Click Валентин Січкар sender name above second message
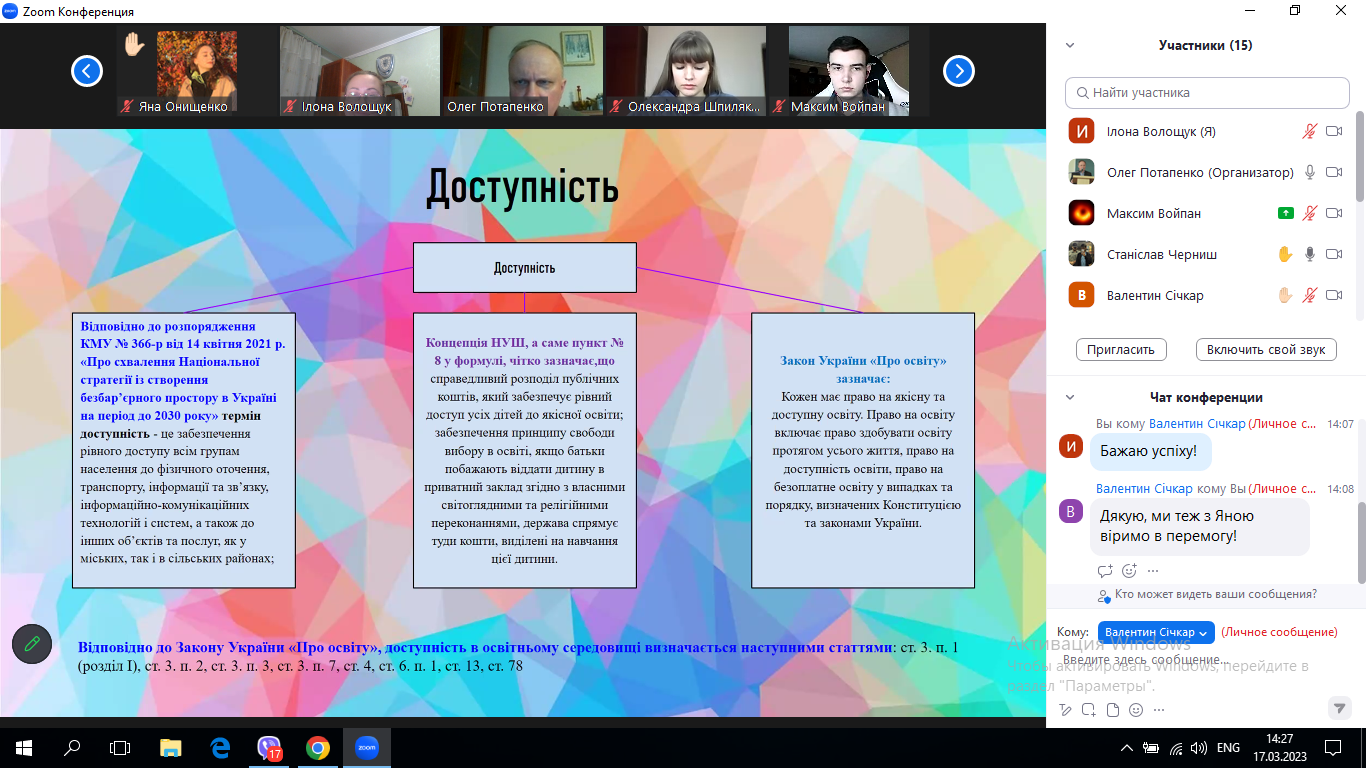This screenshot has height=768, width=1366. [x=1144, y=489]
